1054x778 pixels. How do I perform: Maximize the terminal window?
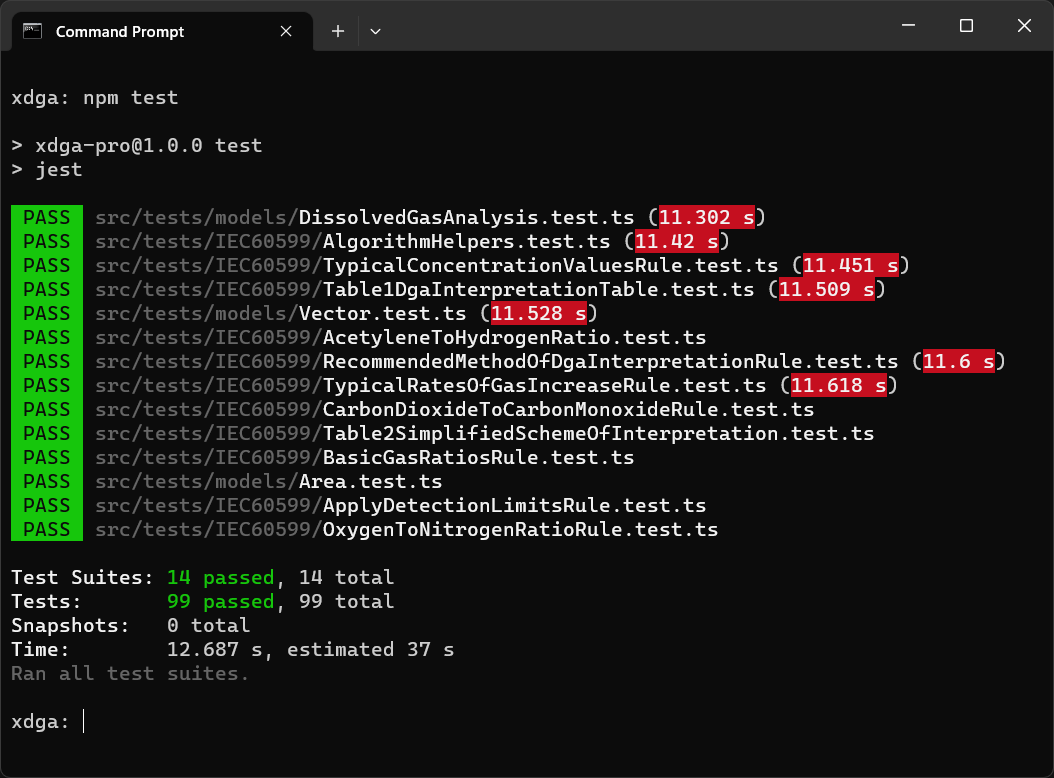pyautogui.click(x=966, y=26)
